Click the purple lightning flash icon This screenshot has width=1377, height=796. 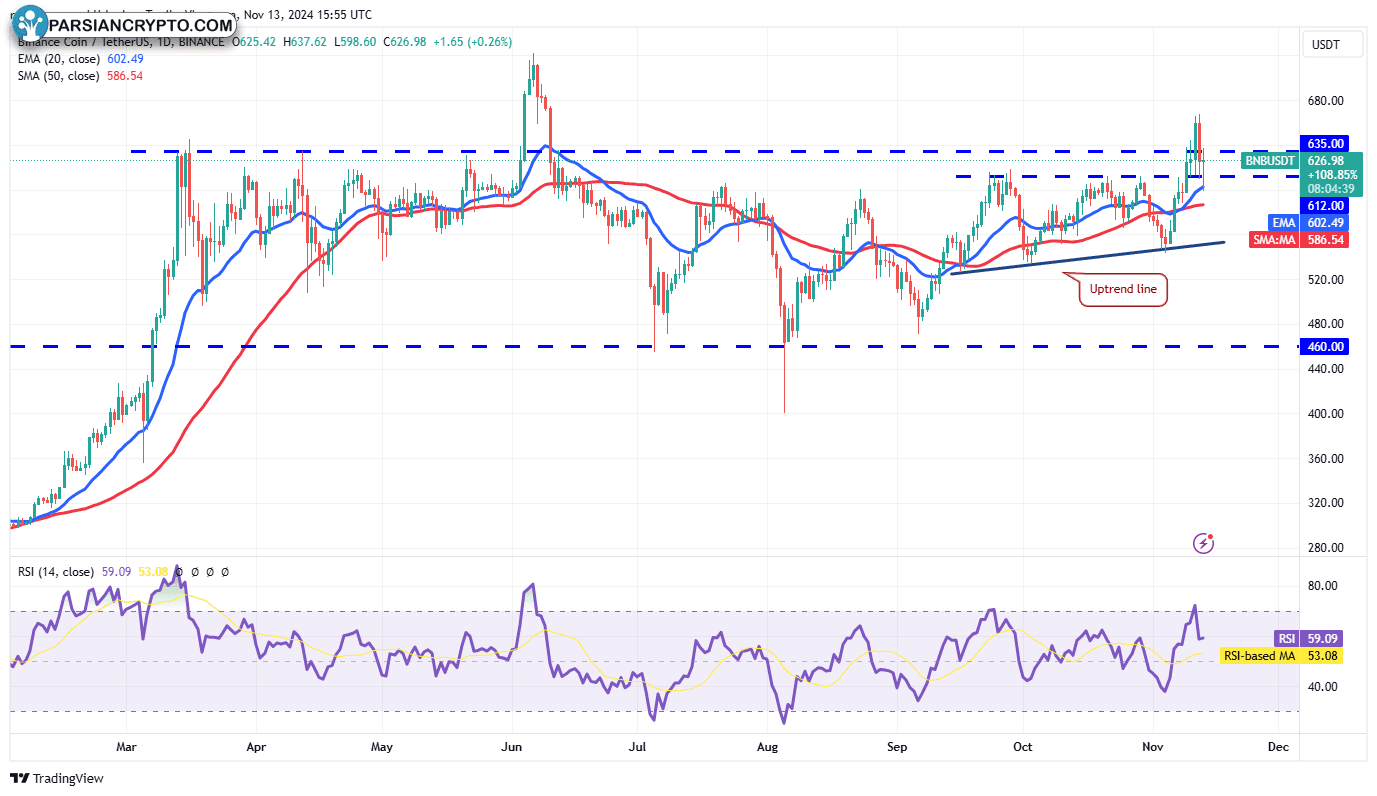point(1204,543)
